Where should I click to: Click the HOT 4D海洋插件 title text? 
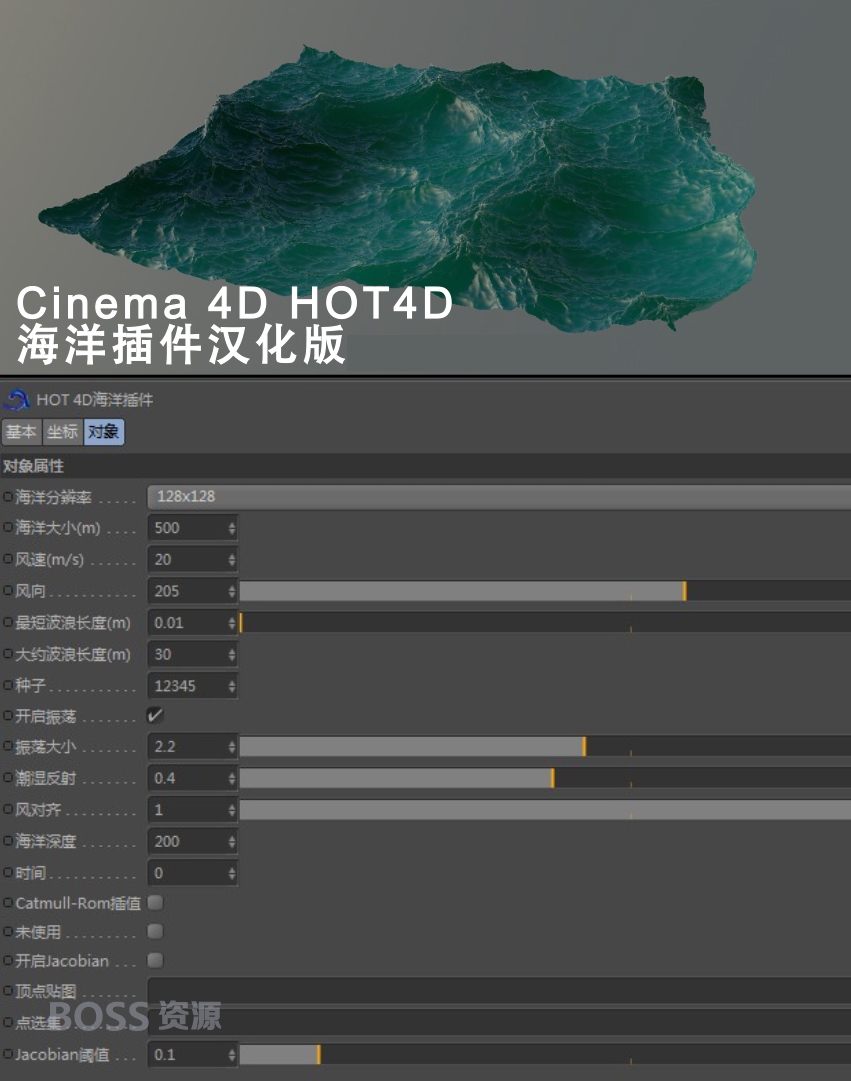click(x=95, y=400)
